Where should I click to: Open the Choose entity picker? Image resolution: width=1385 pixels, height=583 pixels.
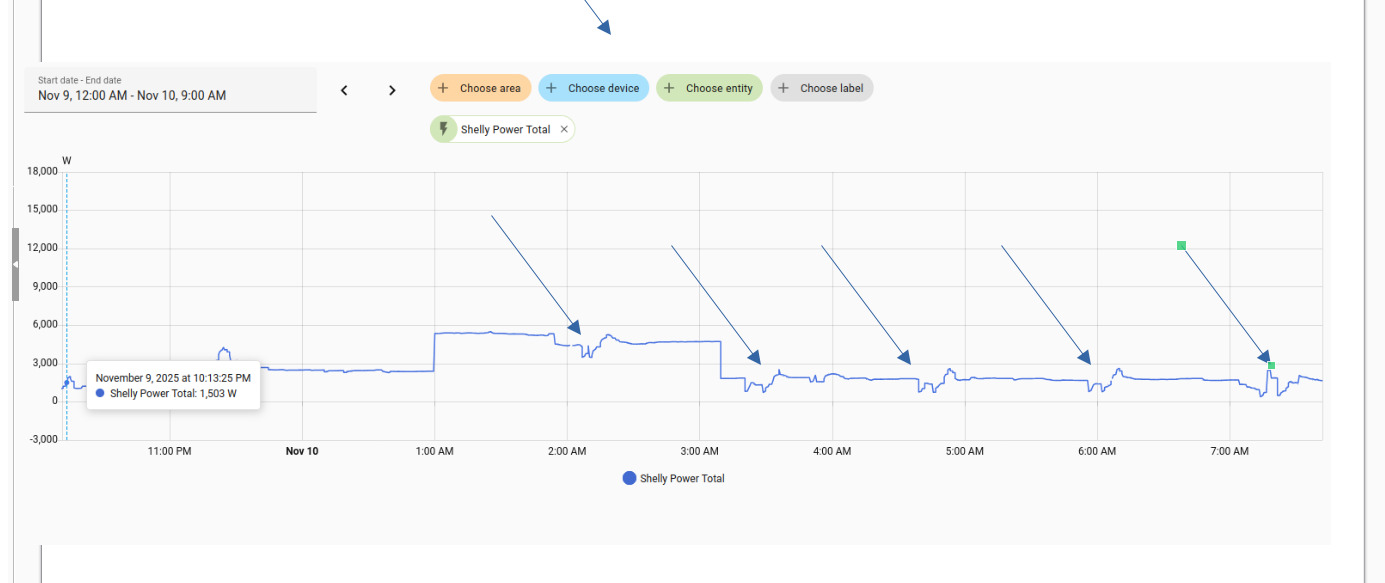click(x=709, y=88)
